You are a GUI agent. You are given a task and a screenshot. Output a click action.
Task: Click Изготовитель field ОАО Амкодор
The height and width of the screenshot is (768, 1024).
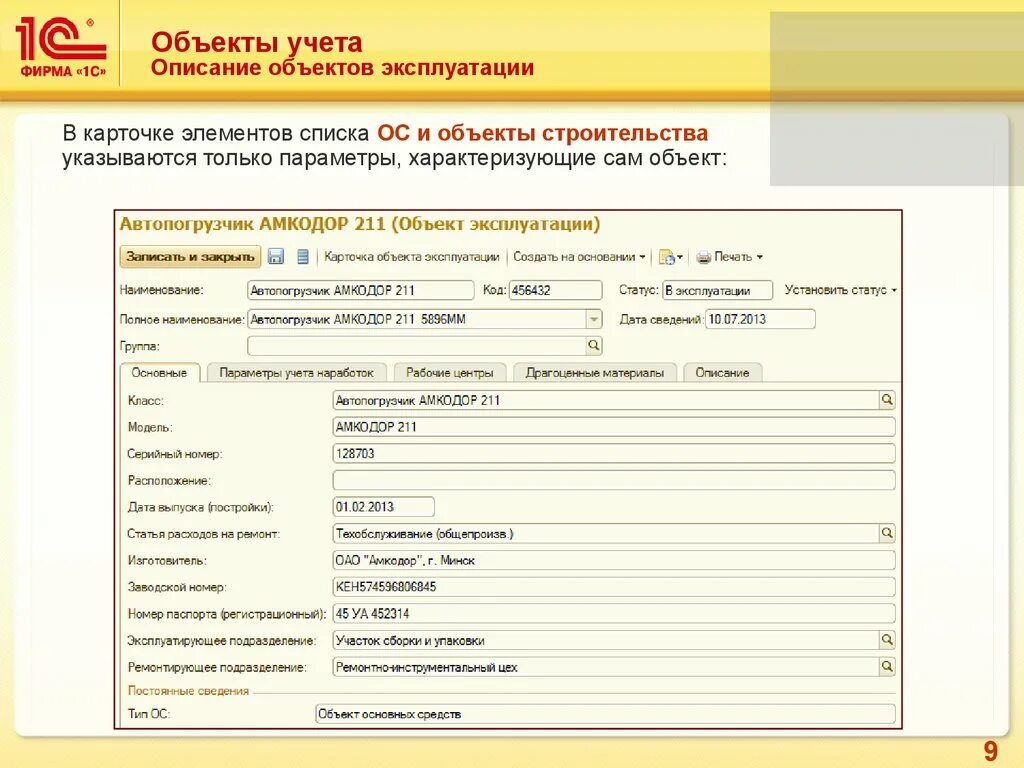pyautogui.click(x=614, y=560)
